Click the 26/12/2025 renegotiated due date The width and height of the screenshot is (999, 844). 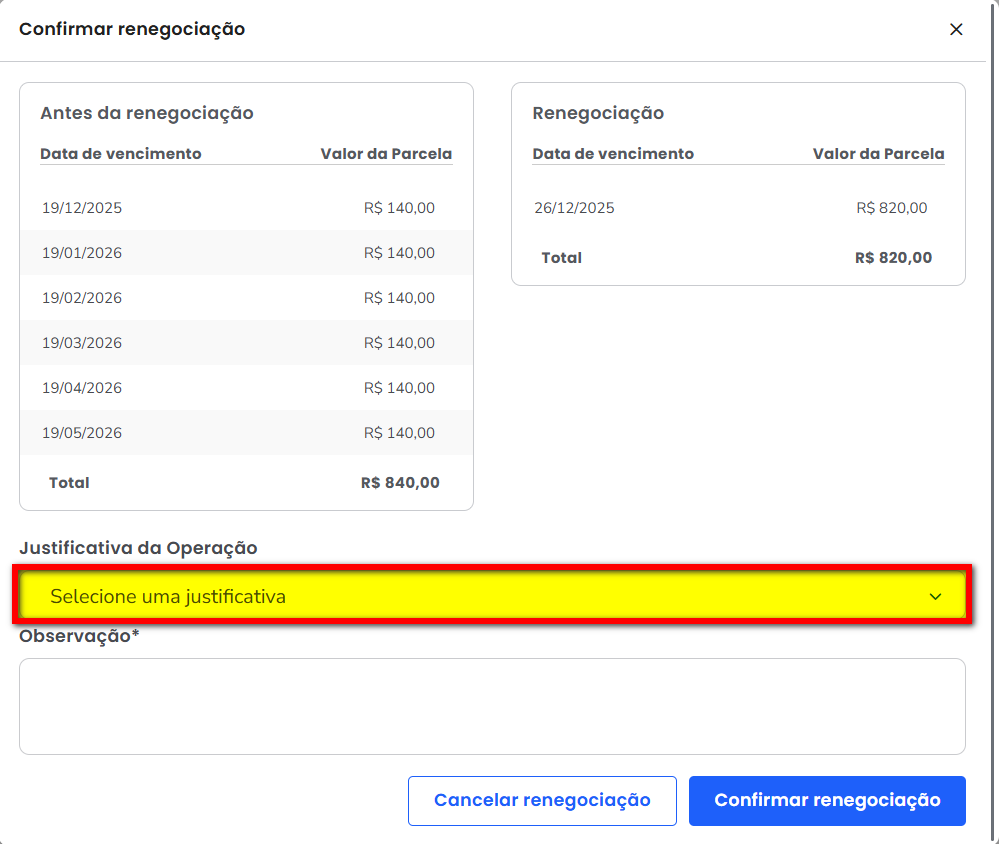(574, 208)
